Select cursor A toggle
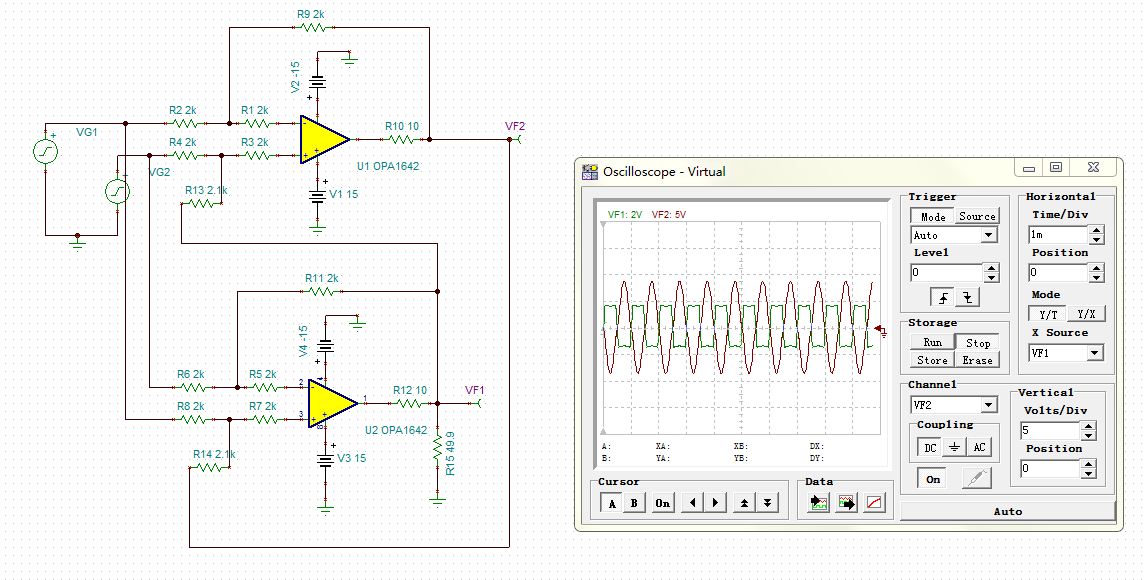 pyautogui.click(x=612, y=503)
